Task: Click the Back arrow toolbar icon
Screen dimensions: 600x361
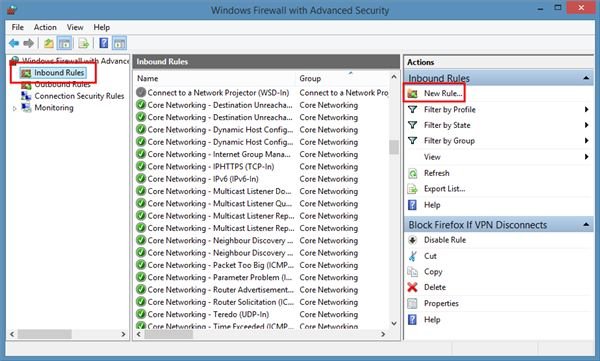Action: point(14,43)
